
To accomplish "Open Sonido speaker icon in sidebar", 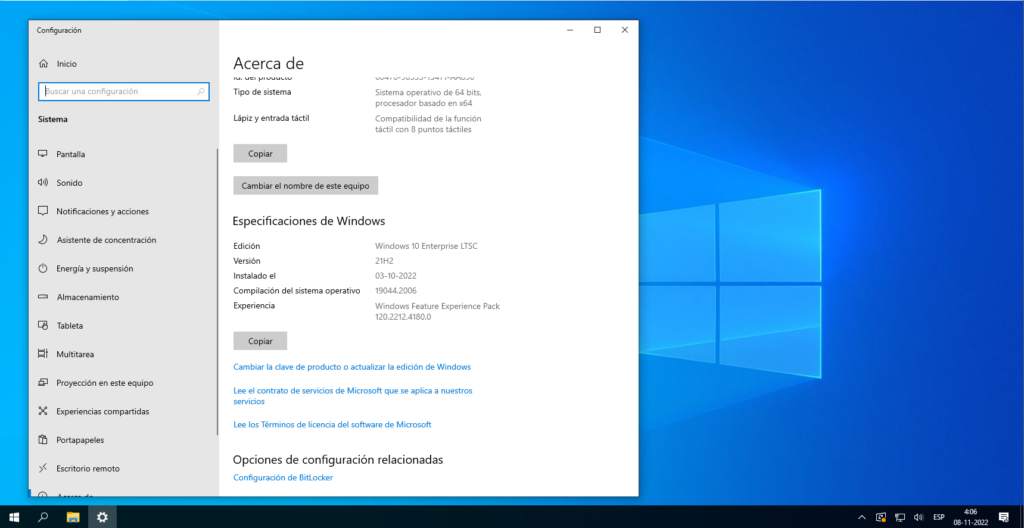I will point(43,183).
